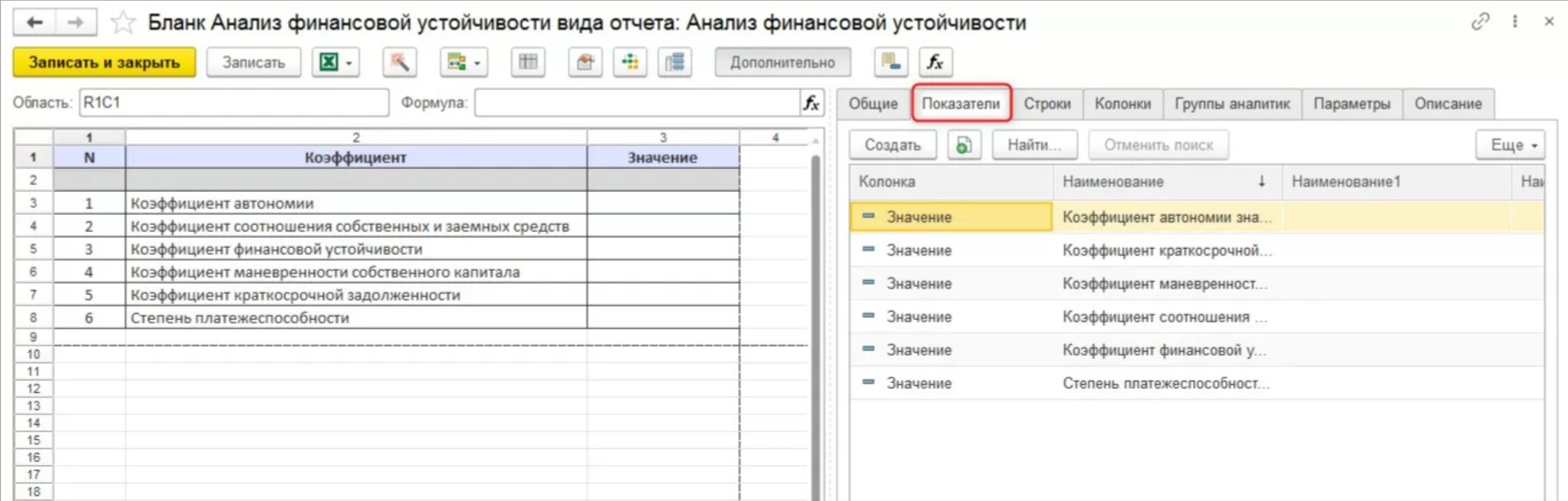Click cell Коэффициент краткосрочной задолженности

tap(356, 295)
